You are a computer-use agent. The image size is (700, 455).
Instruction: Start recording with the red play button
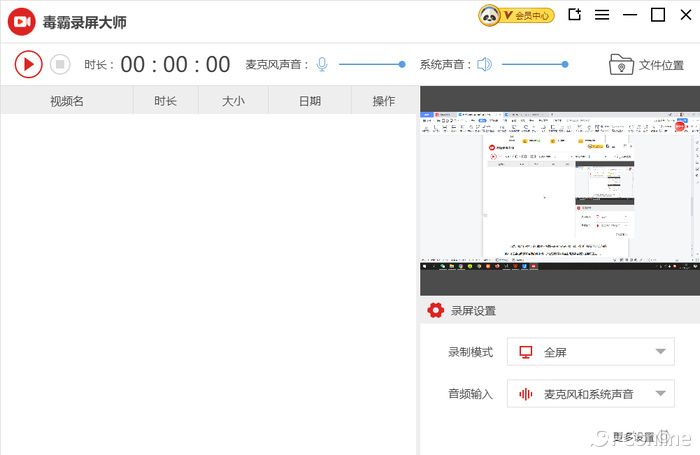click(x=29, y=64)
